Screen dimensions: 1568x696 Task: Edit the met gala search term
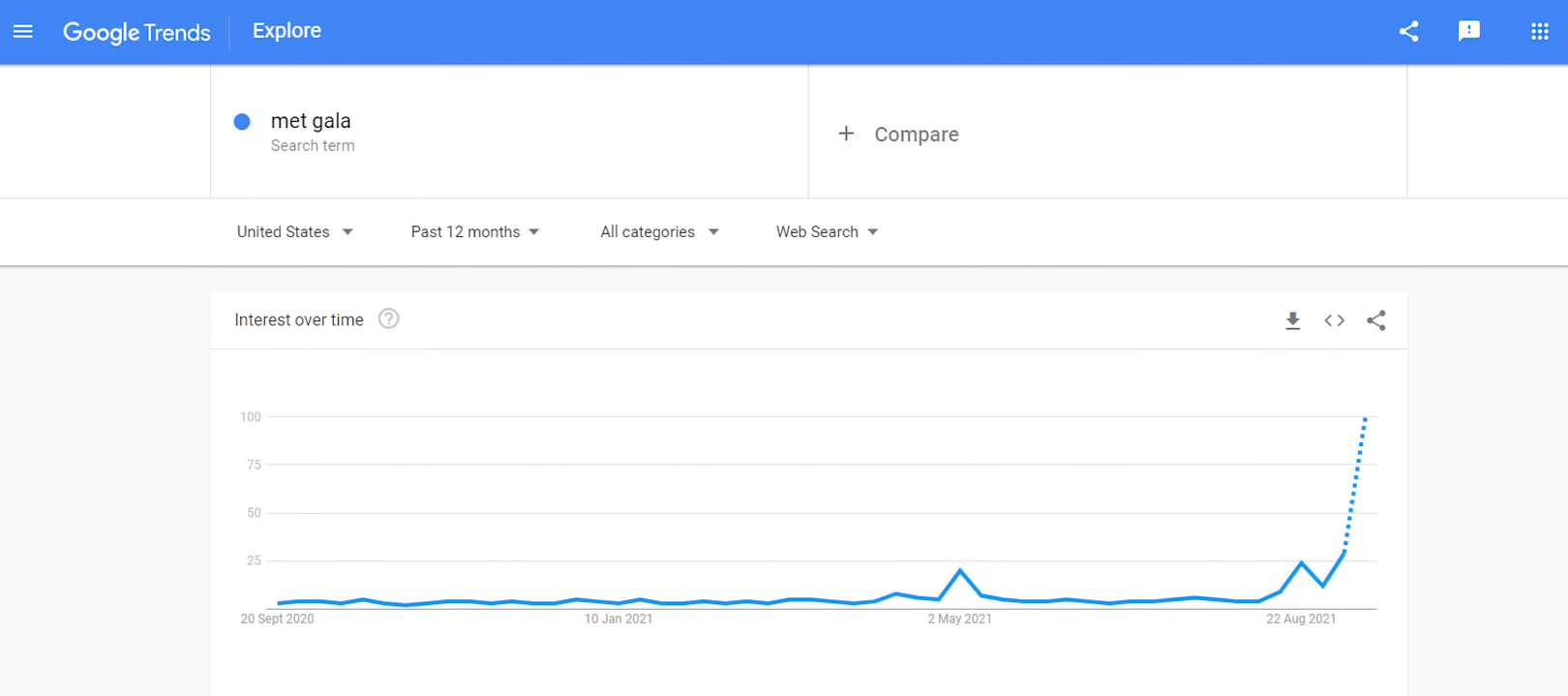pos(311,121)
